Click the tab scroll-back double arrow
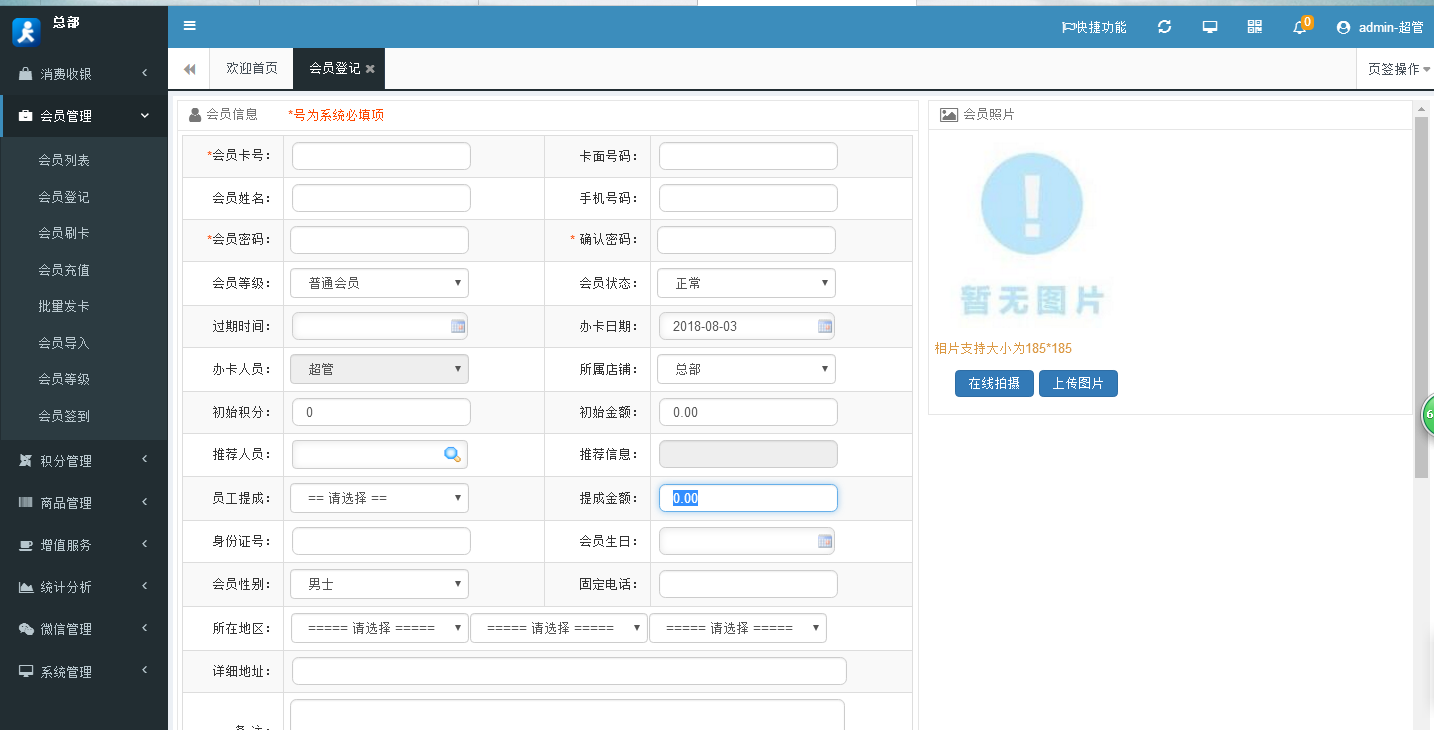 [x=189, y=69]
